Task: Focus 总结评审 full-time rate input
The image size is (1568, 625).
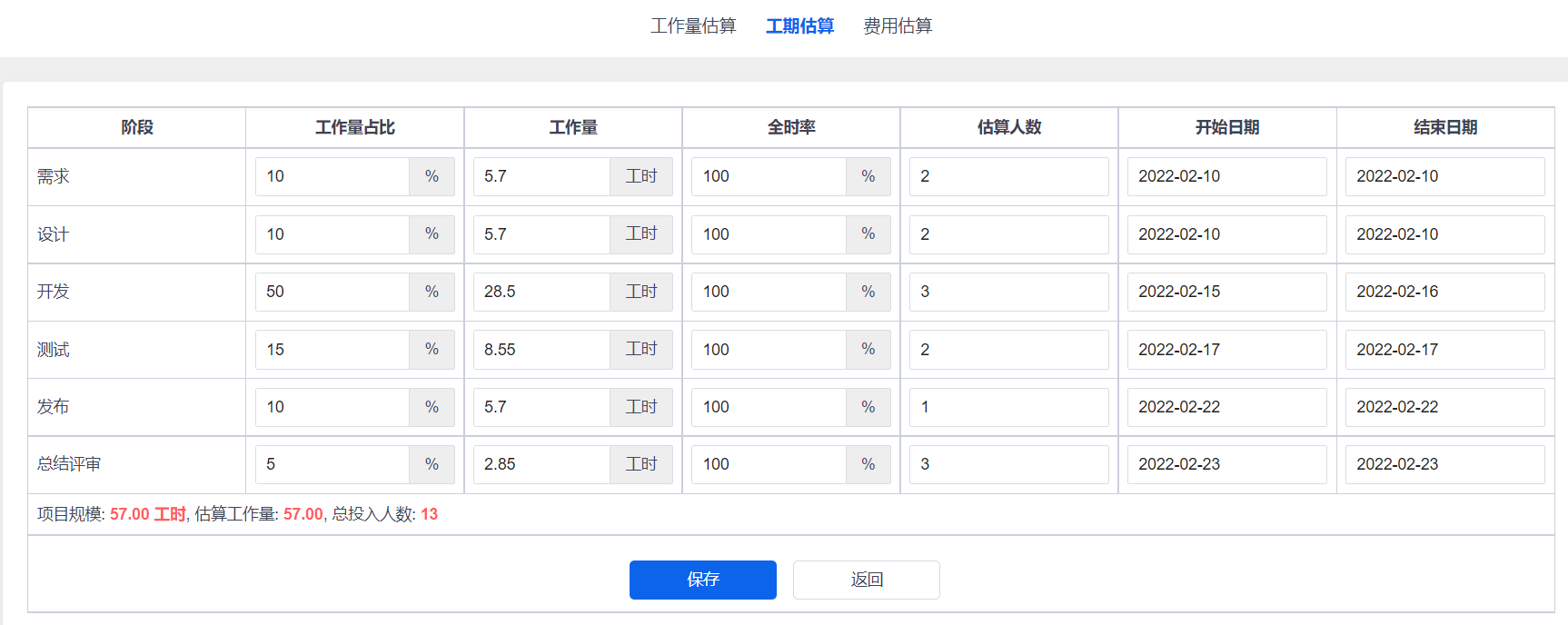Action: tap(769, 464)
